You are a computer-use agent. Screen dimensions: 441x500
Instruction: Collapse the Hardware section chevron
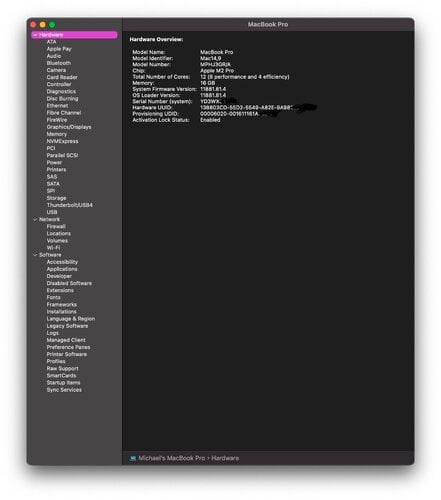pyautogui.click(x=35, y=35)
